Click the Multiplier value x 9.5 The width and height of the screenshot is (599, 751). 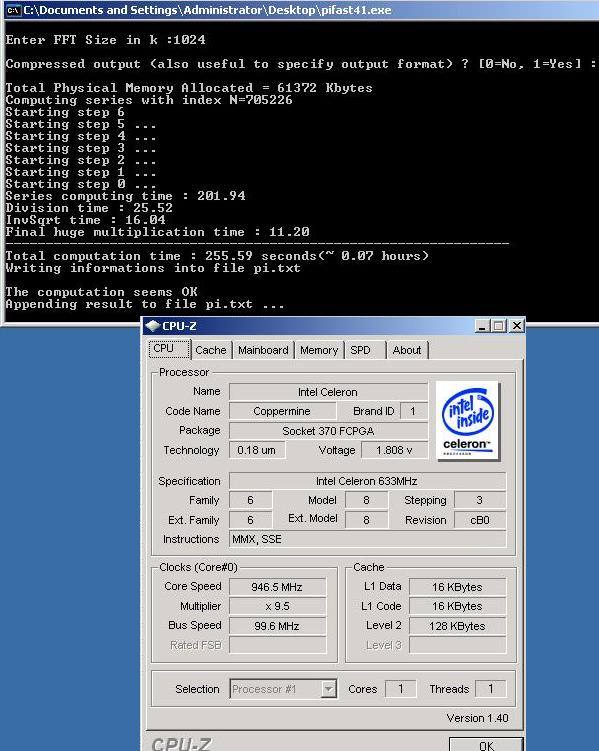pyautogui.click(x=277, y=606)
